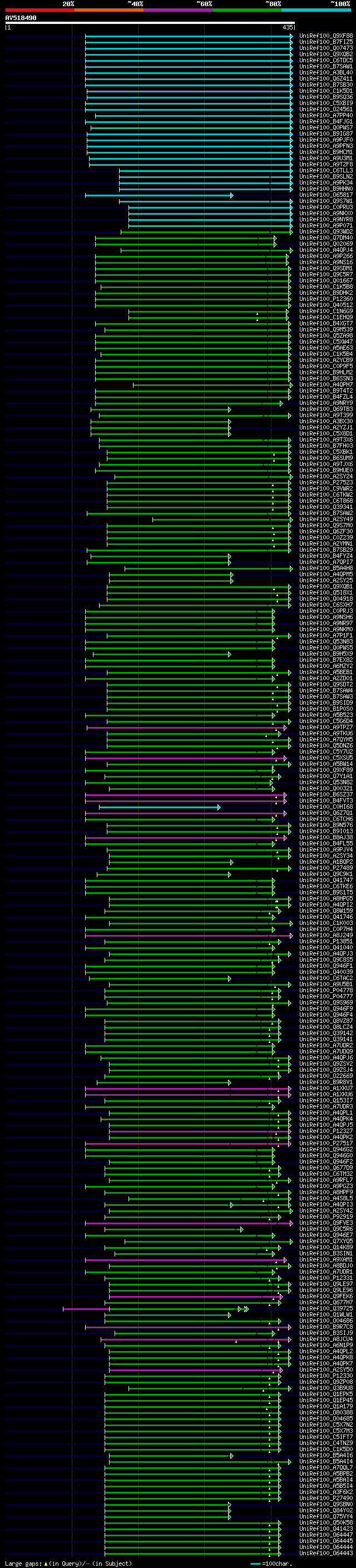The image size is (356, 1568).
Task: Select hit label UniRef100_Q75VY4
Action: point(326,1517)
